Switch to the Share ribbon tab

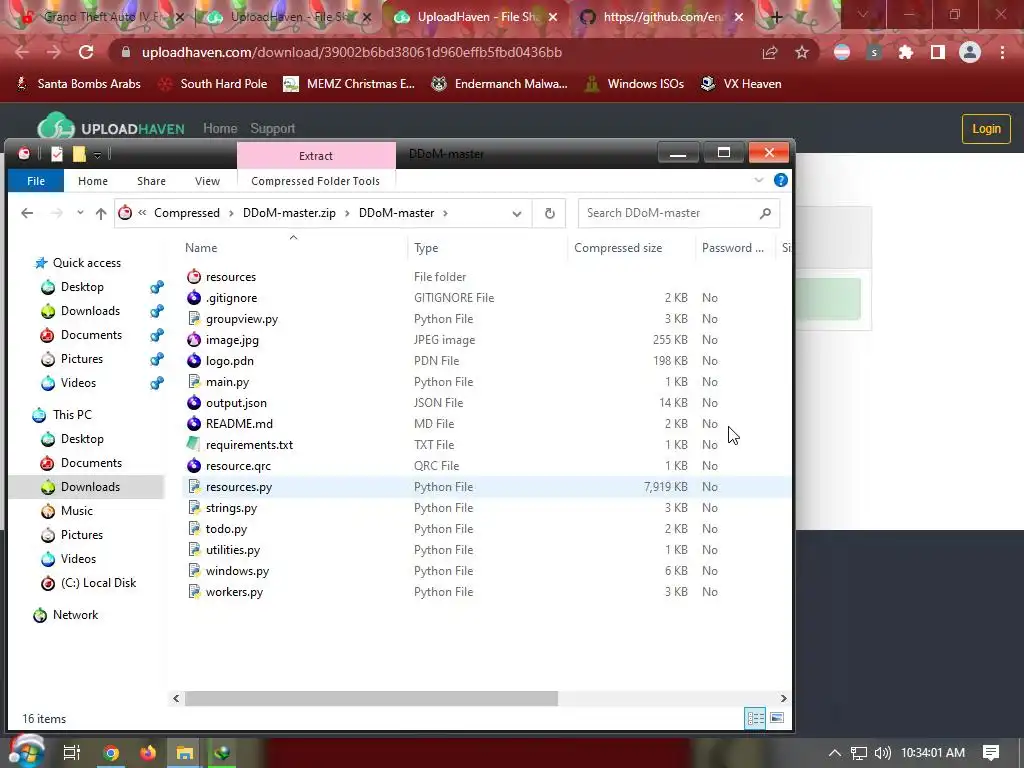pyautogui.click(x=152, y=181)
